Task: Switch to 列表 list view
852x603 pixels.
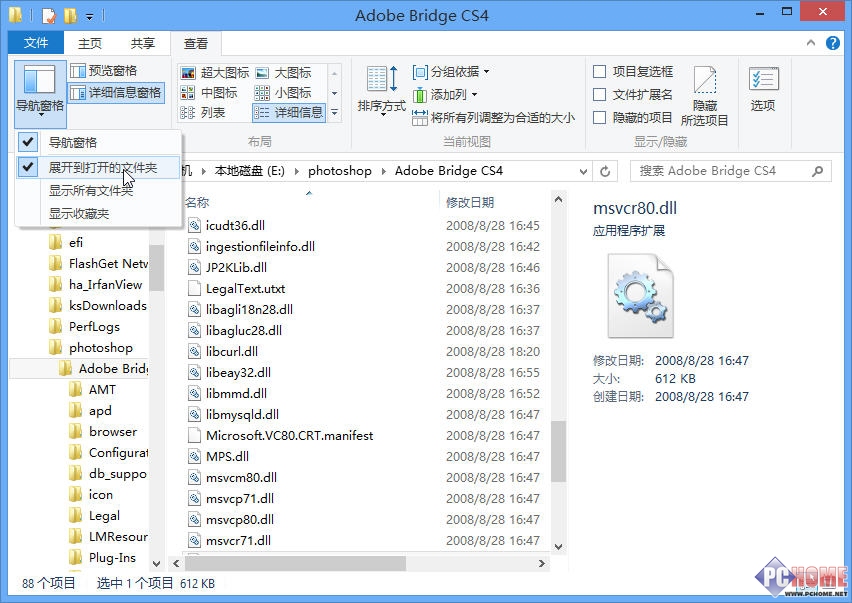Action: (203, 112)
